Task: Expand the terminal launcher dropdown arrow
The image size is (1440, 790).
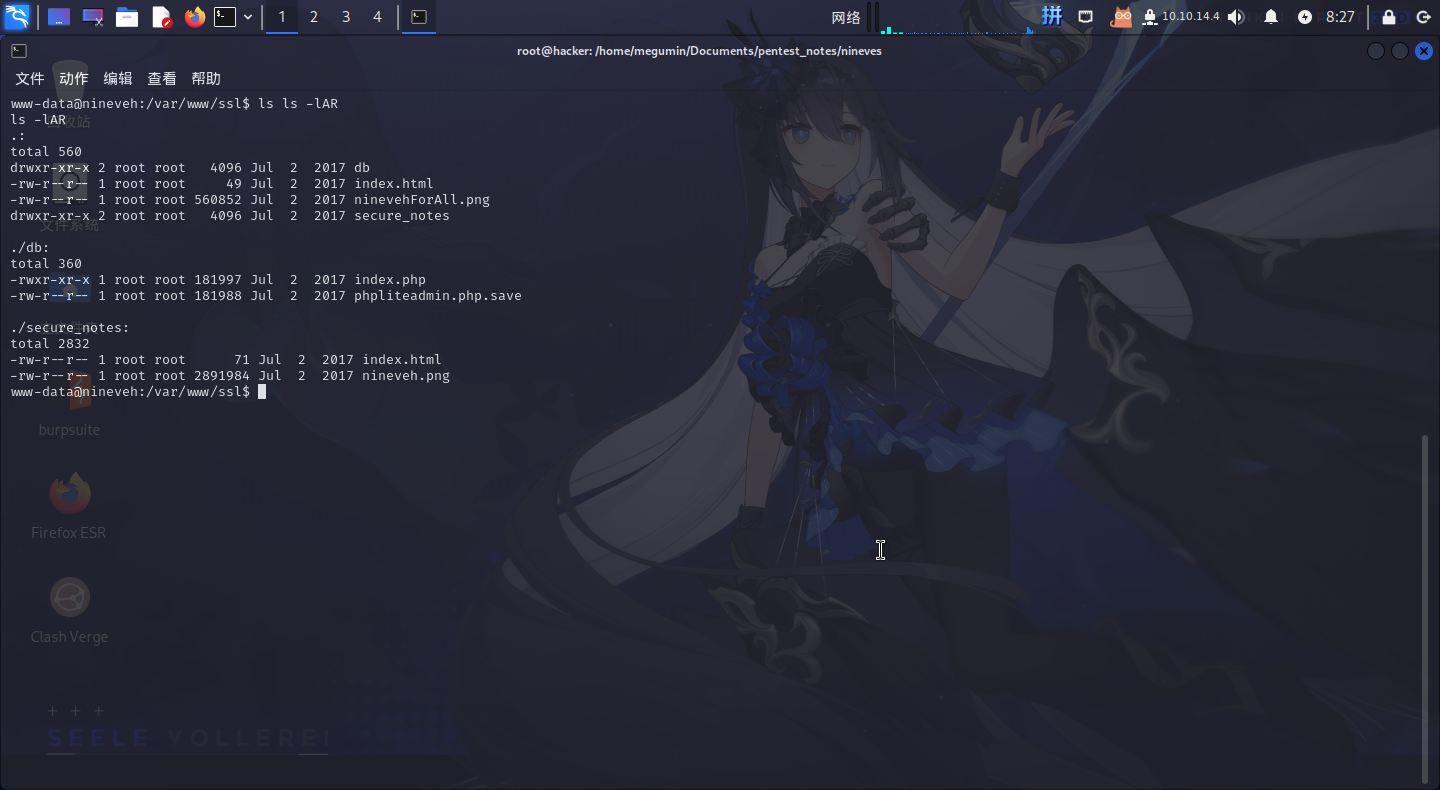Action: 248,17
